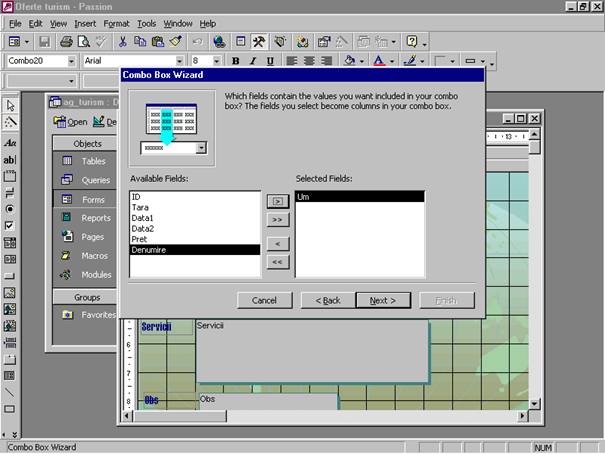Toggle Italic formatting button
Viewport: 605px width, 454px height.
252,61
